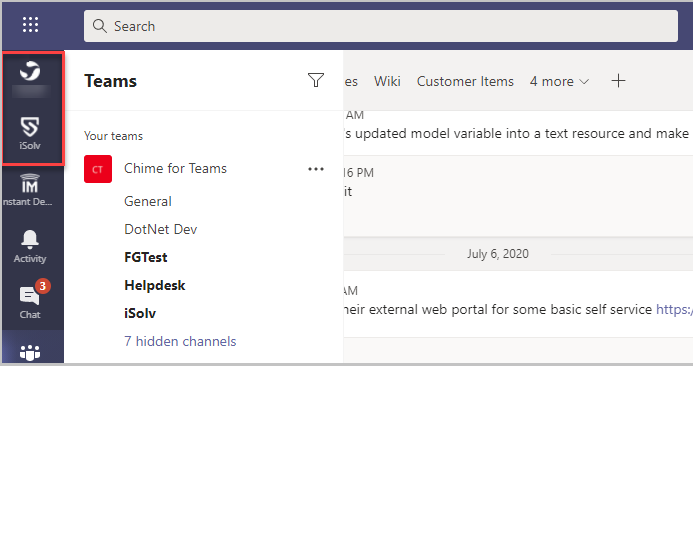693x539 pixels.
Task: Open the app launcher grid icon
Action: point(30,25)
